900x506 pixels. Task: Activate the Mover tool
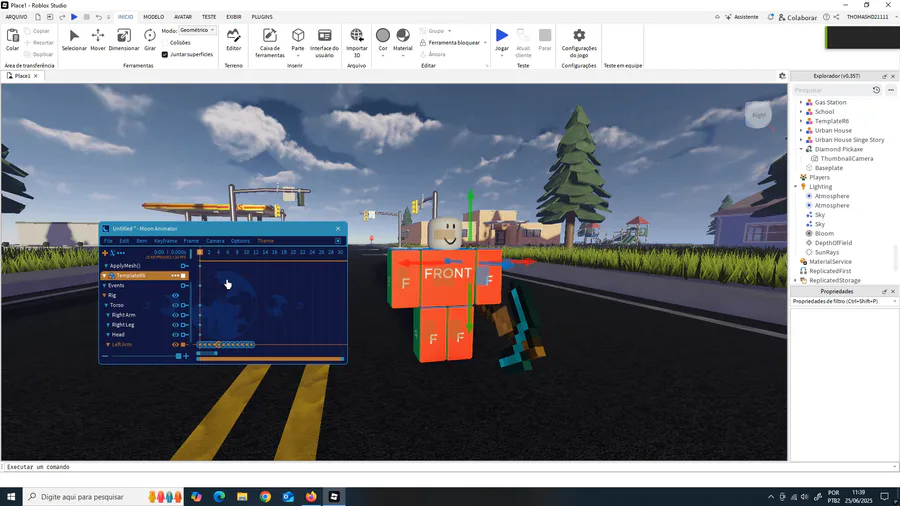tap(98, 40)
